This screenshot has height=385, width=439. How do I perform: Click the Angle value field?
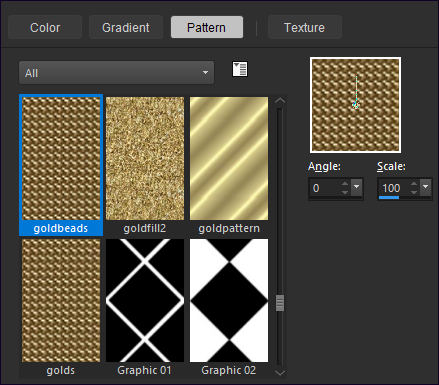325,188
